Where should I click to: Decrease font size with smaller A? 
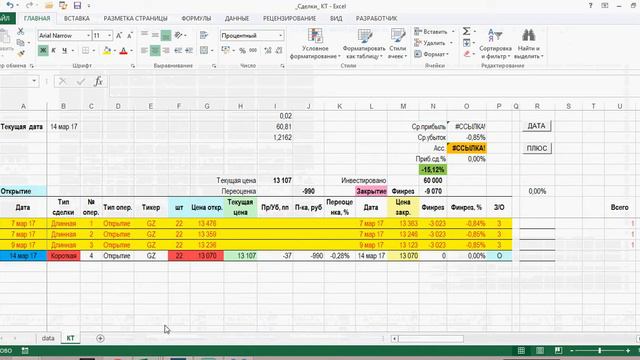tap(130, 36)
